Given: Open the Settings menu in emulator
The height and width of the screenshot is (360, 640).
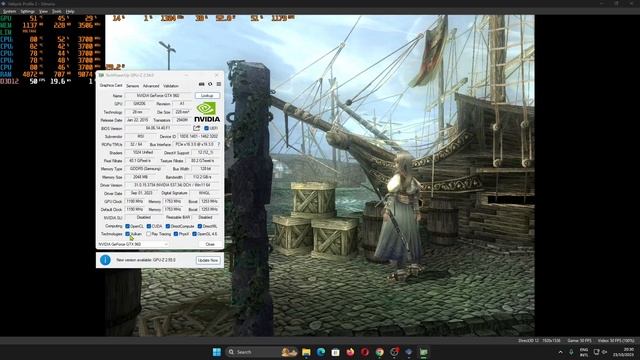Looking at the screenshot, I should point(28,11).
